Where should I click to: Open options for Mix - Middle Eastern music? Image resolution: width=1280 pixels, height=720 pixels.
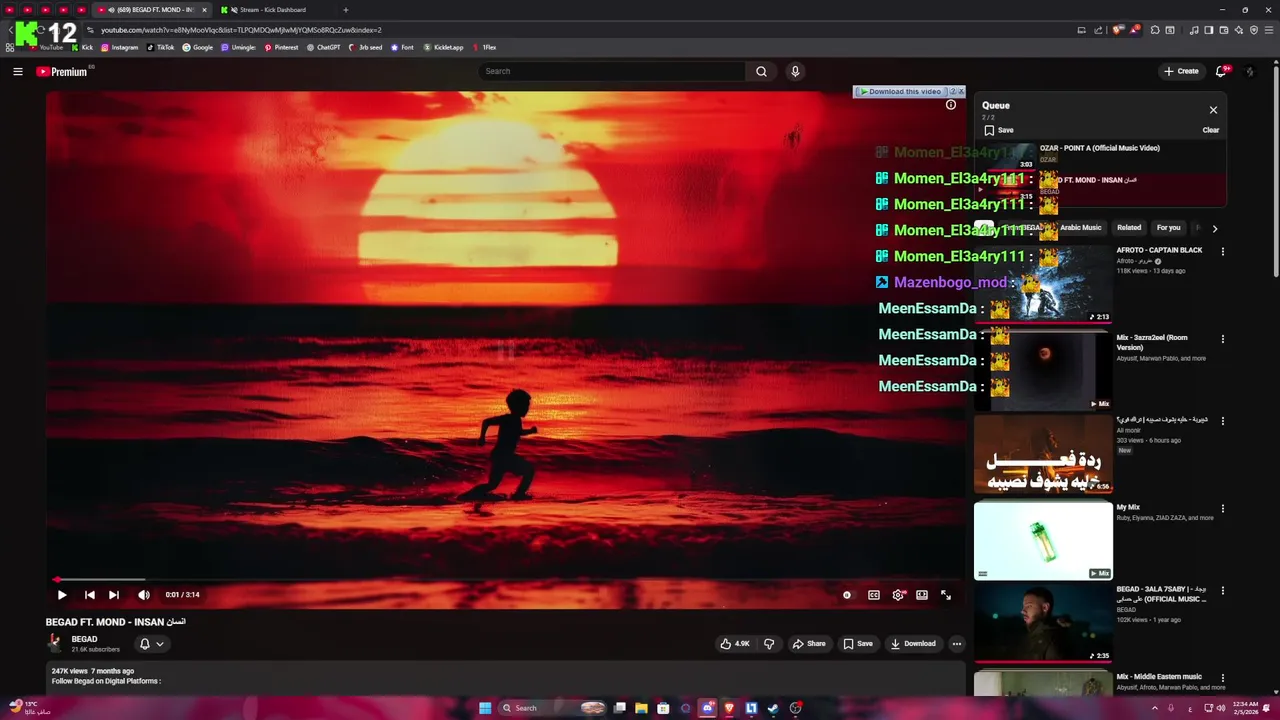[1222, 677]
